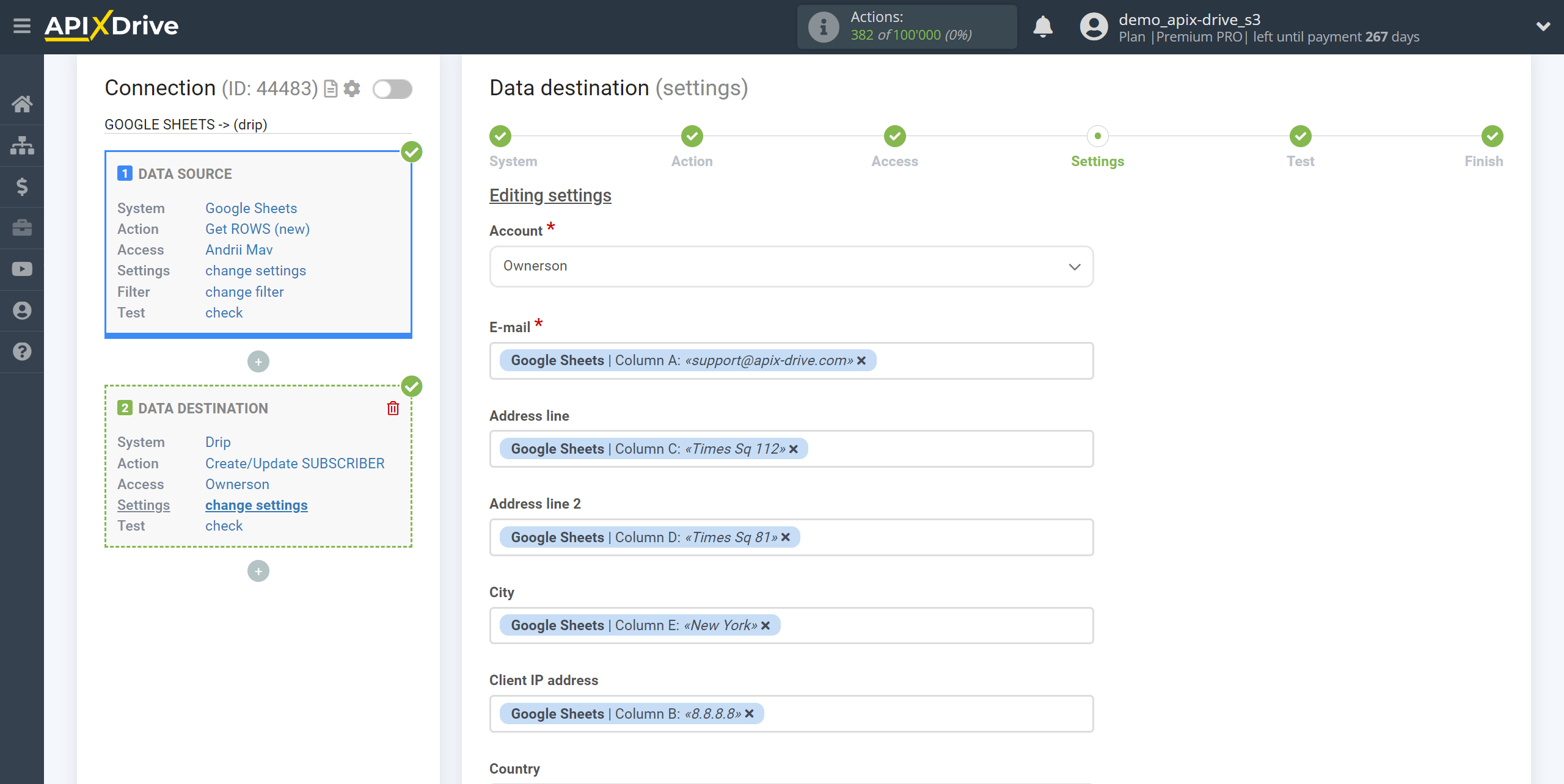Screen dimensions: 1564x784
Task: Open profile icon in sidebar
Action: click(22, 310)
